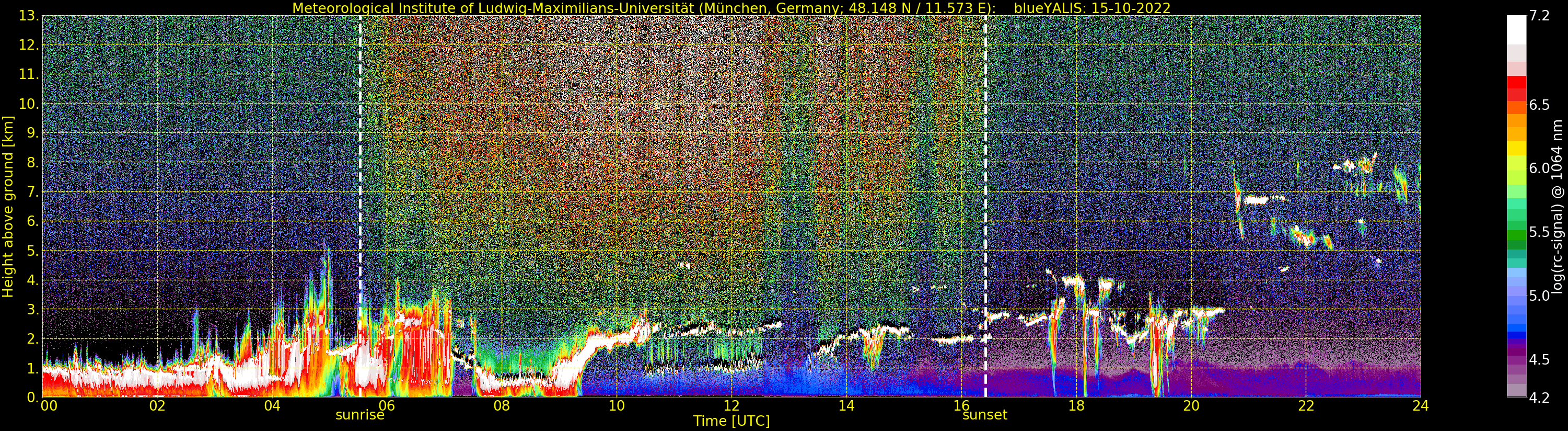Click the yellow segment of the colorbar
The image size is (1568, 431).
point(1516,148)
